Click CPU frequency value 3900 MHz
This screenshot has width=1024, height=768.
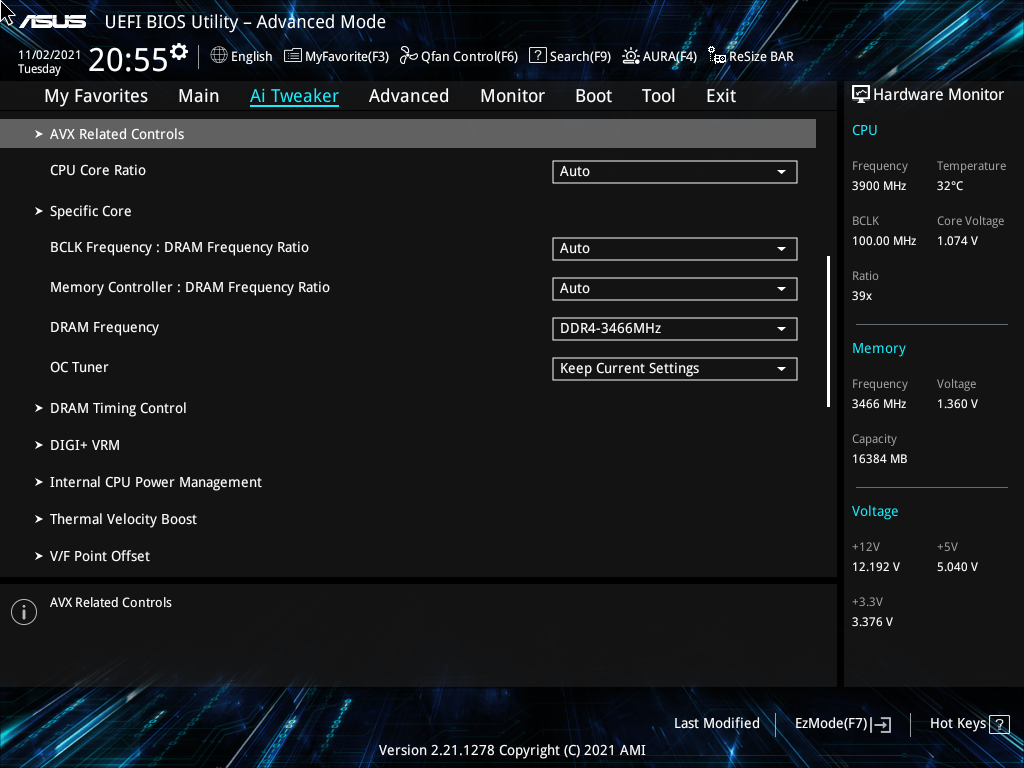click(x=878, y=186)
